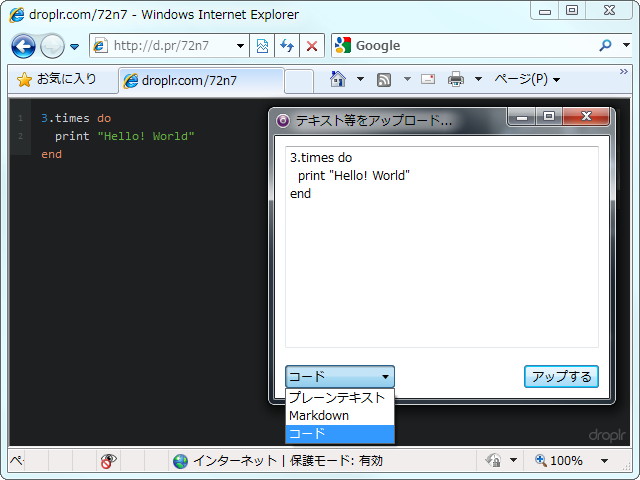Expand the Home button dropdown arrow

360,79
